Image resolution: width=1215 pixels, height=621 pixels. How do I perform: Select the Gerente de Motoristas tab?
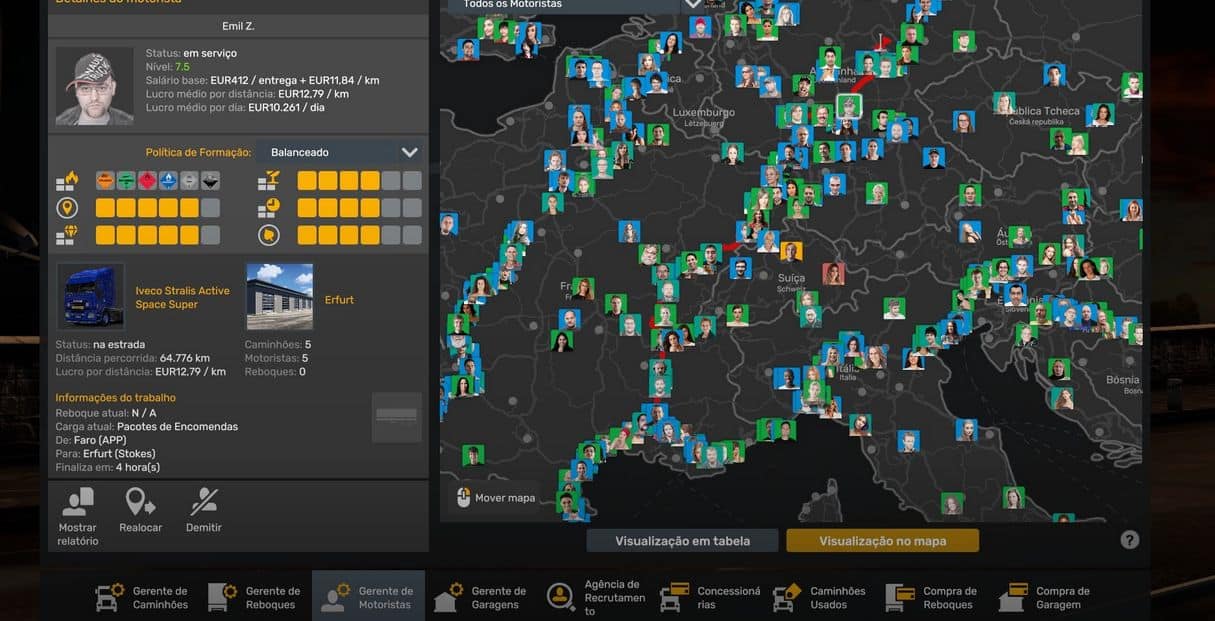[x=368, y=597]
